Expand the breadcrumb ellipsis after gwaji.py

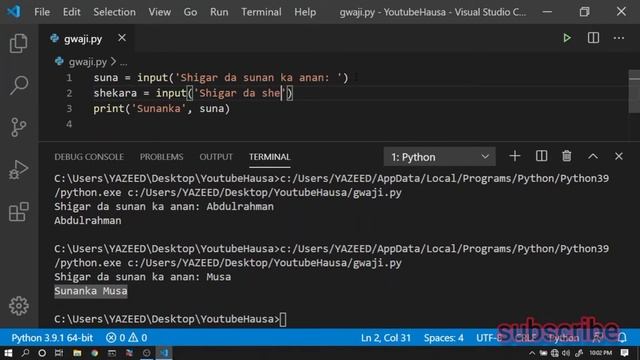pos(123,62)
